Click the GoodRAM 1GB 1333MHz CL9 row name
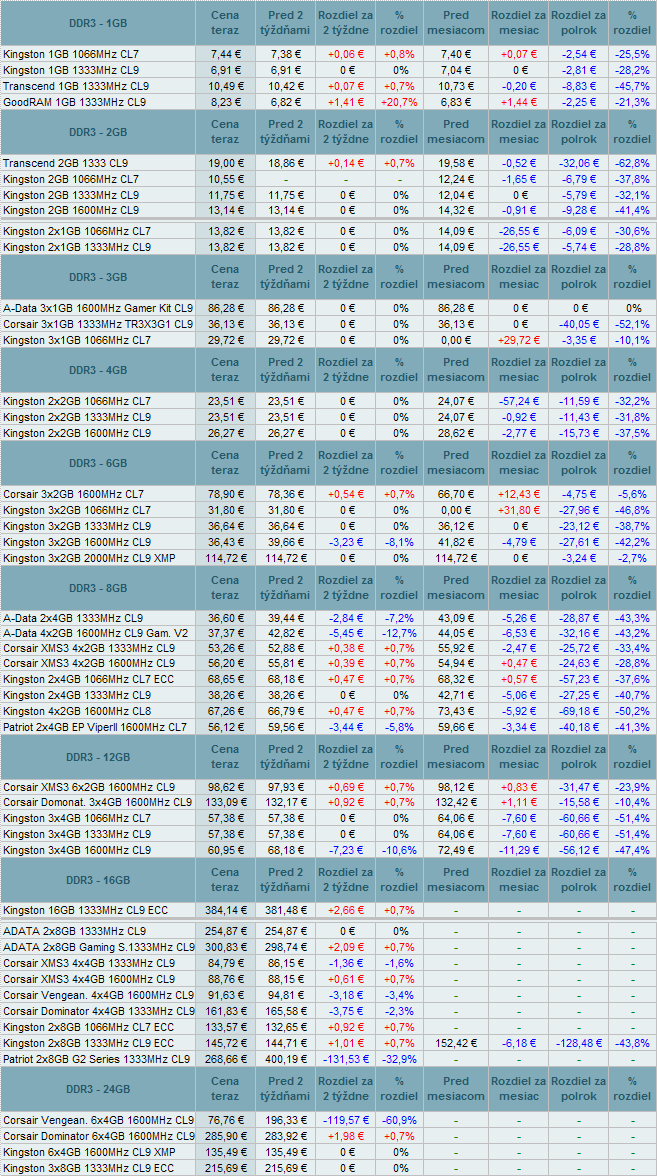This screenshot has height=1176, width=657. (x=75, y=102)
